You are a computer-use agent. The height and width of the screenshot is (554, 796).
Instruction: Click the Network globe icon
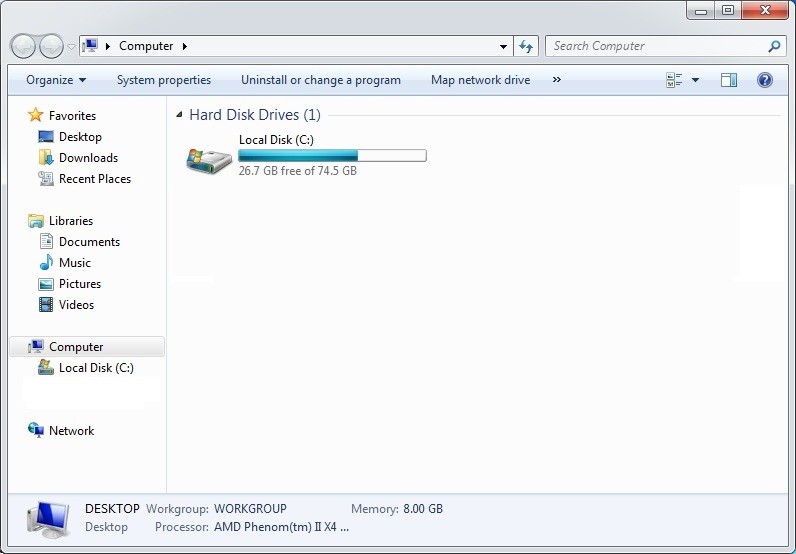click(36, 430)
